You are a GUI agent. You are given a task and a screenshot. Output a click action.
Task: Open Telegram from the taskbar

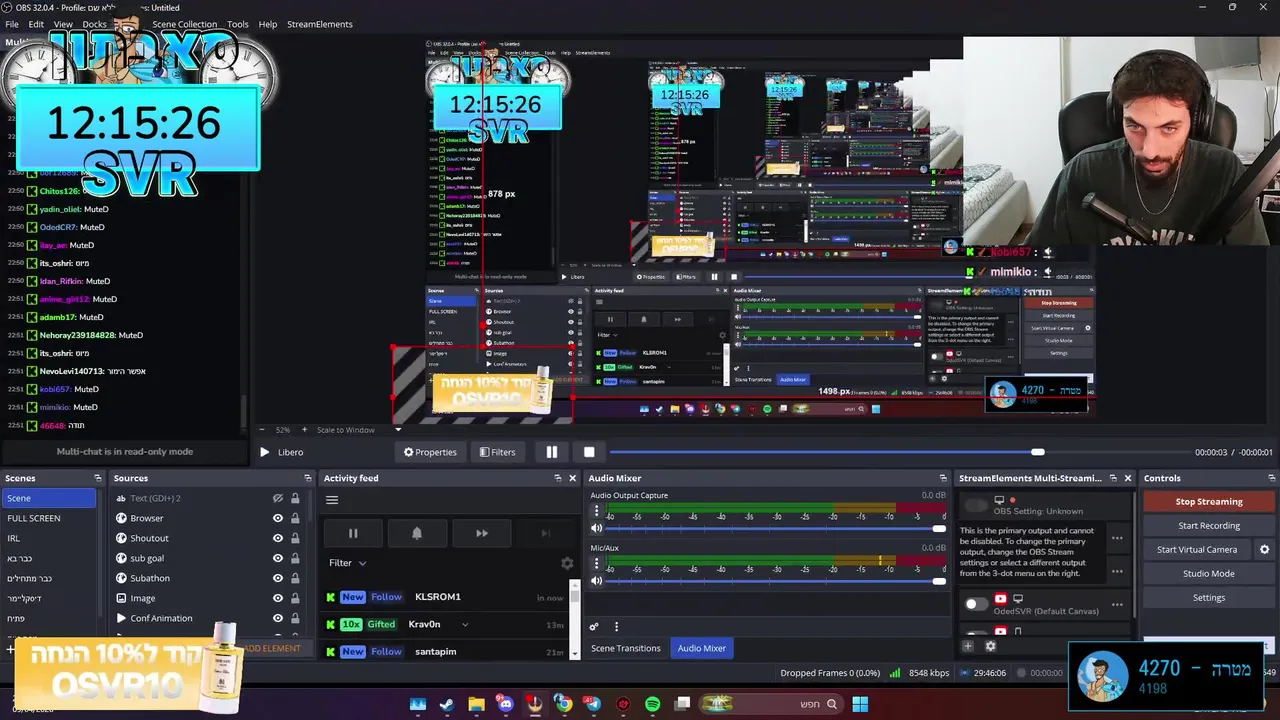click(593, 704)
